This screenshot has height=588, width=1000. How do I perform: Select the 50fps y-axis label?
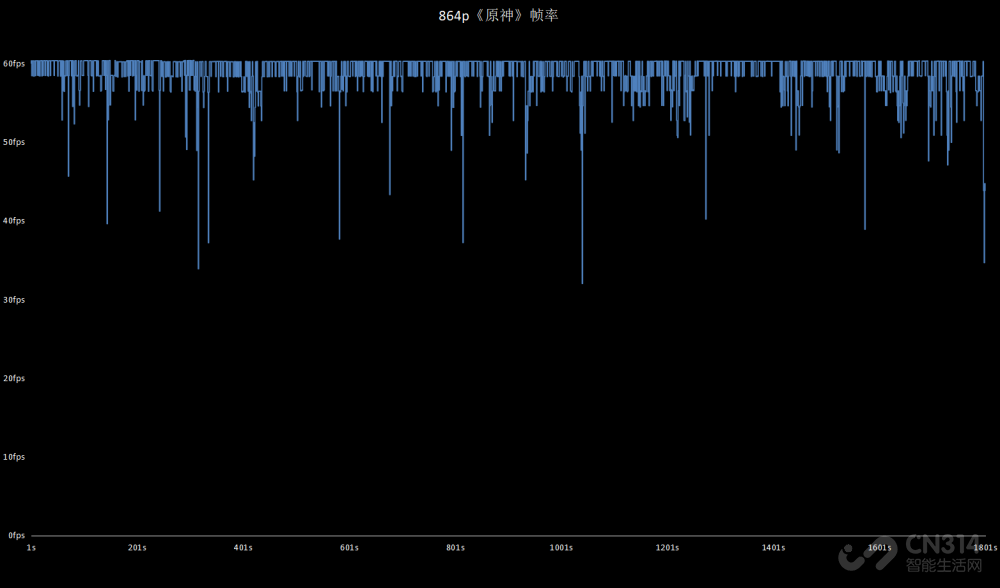tap(14, 142)
